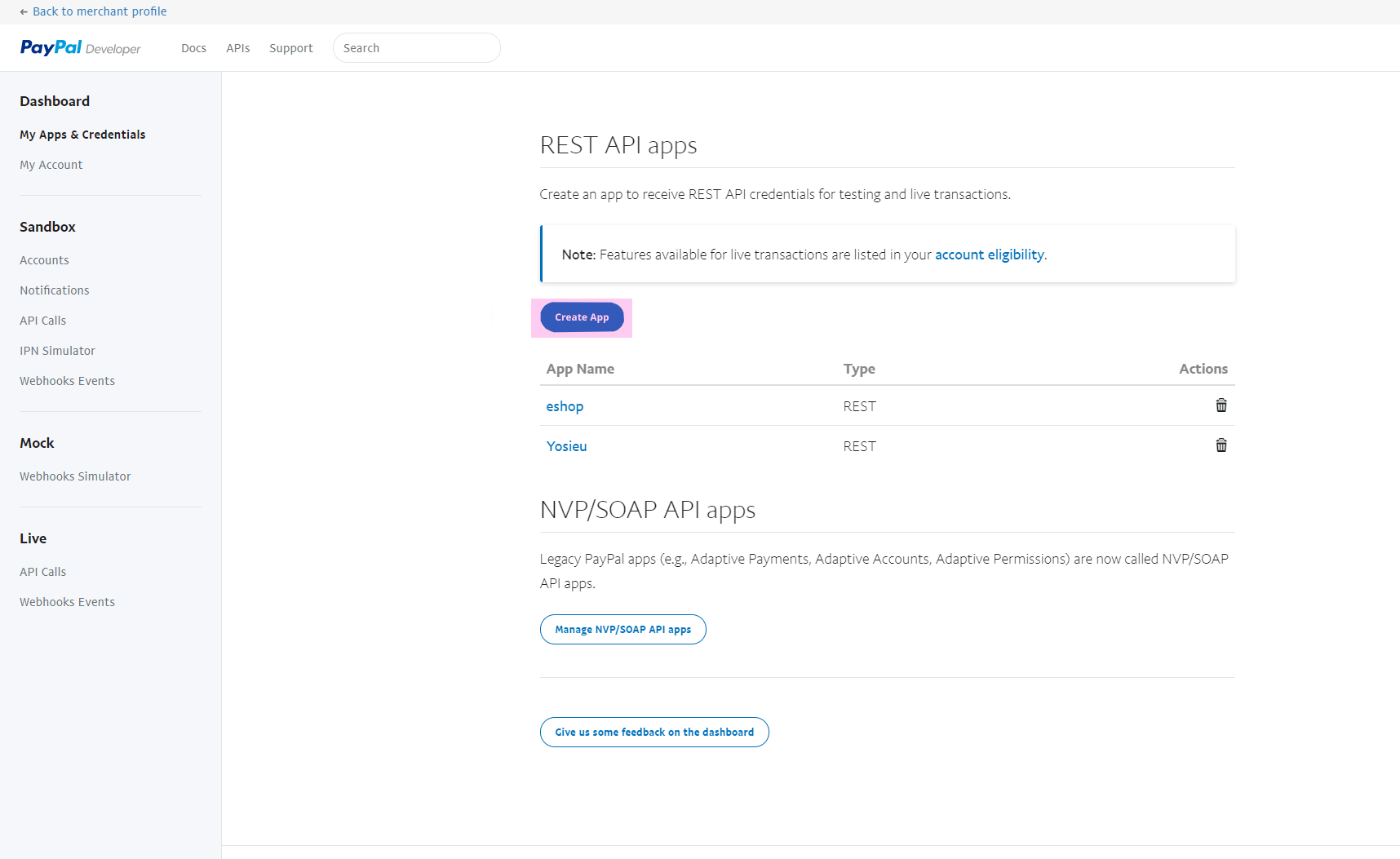1400x859 pixels.
Task: Open the Docs menu
Action: click(193, 48)
